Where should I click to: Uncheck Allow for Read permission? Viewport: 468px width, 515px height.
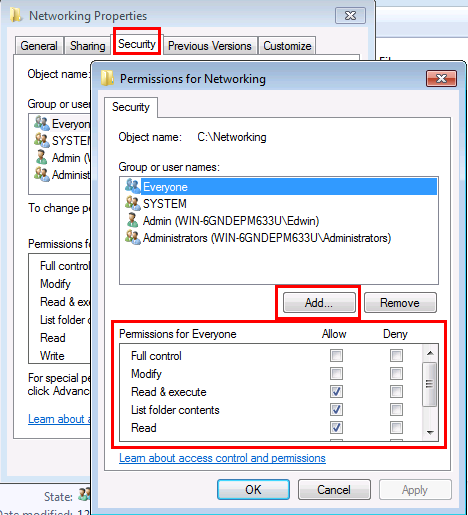click(336, 428)
